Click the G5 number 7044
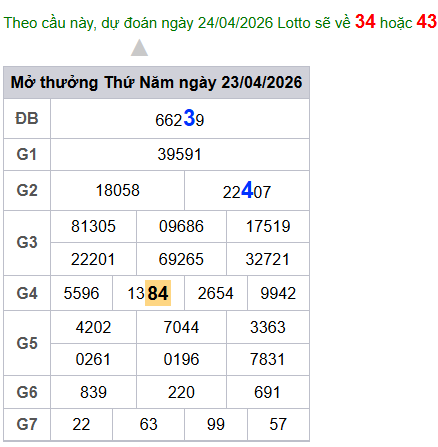 tap(181, 327)
